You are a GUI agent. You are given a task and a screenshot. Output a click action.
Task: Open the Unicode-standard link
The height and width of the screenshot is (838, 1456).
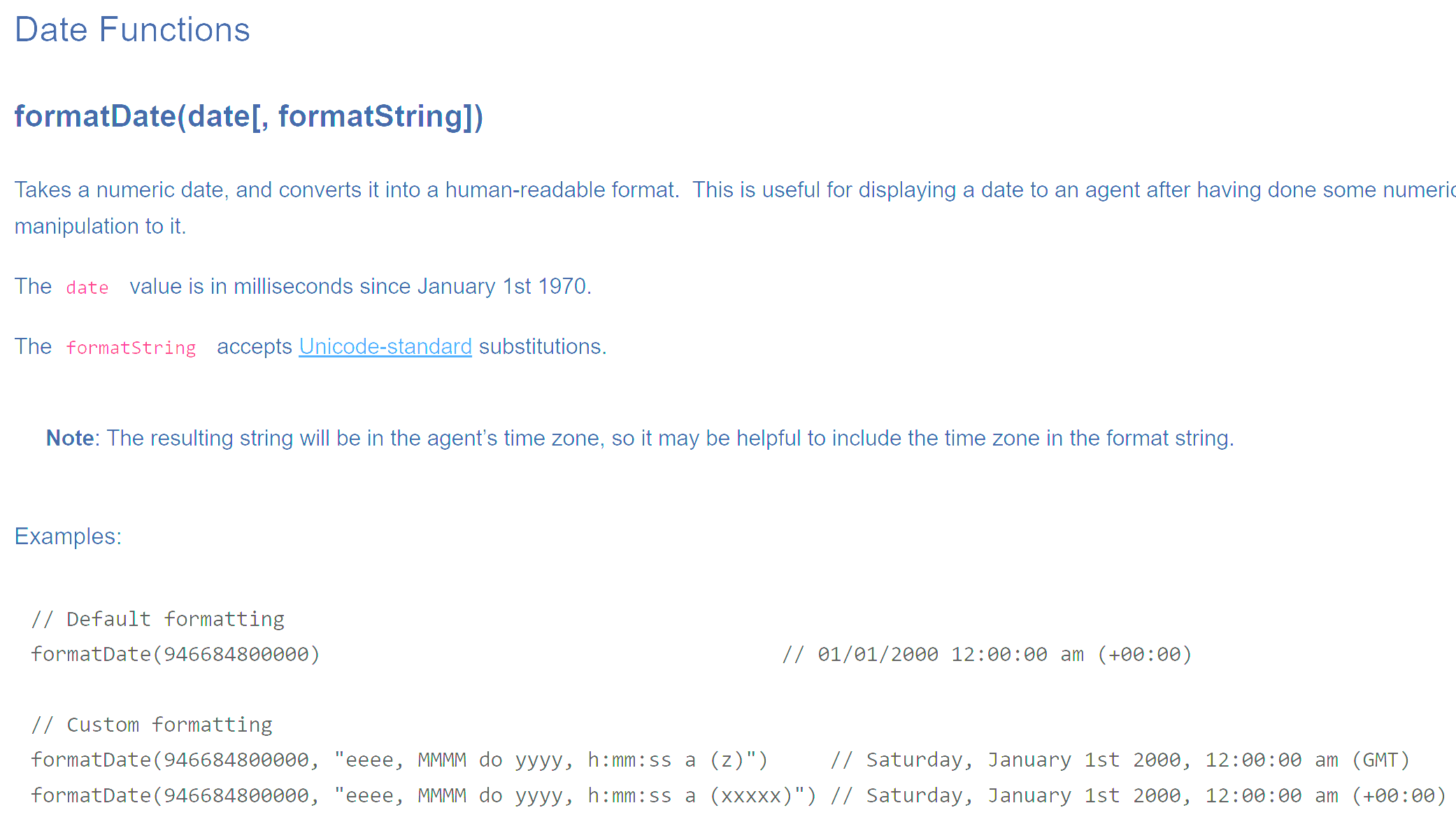(385, 346)
